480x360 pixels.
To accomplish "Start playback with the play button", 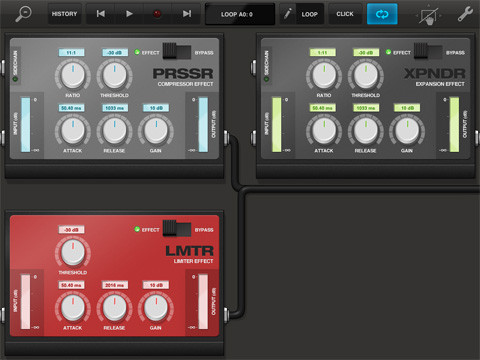I will coord(129,14).
